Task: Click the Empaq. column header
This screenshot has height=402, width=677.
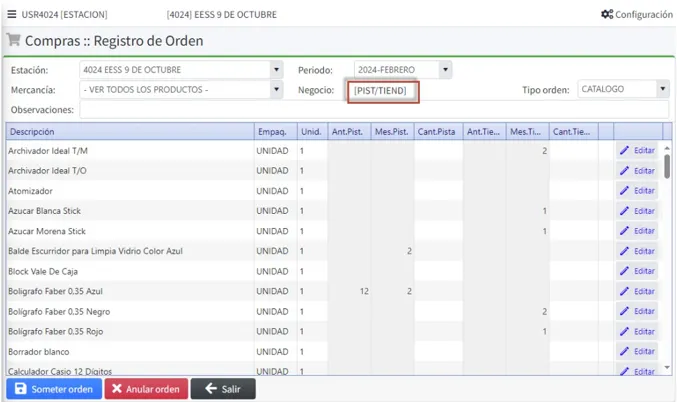Action: 275,132
